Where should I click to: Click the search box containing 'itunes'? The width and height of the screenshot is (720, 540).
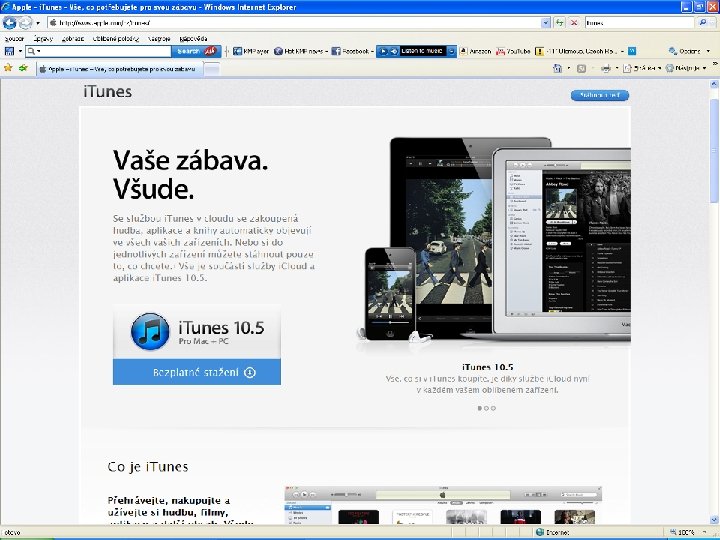[639, 22]
